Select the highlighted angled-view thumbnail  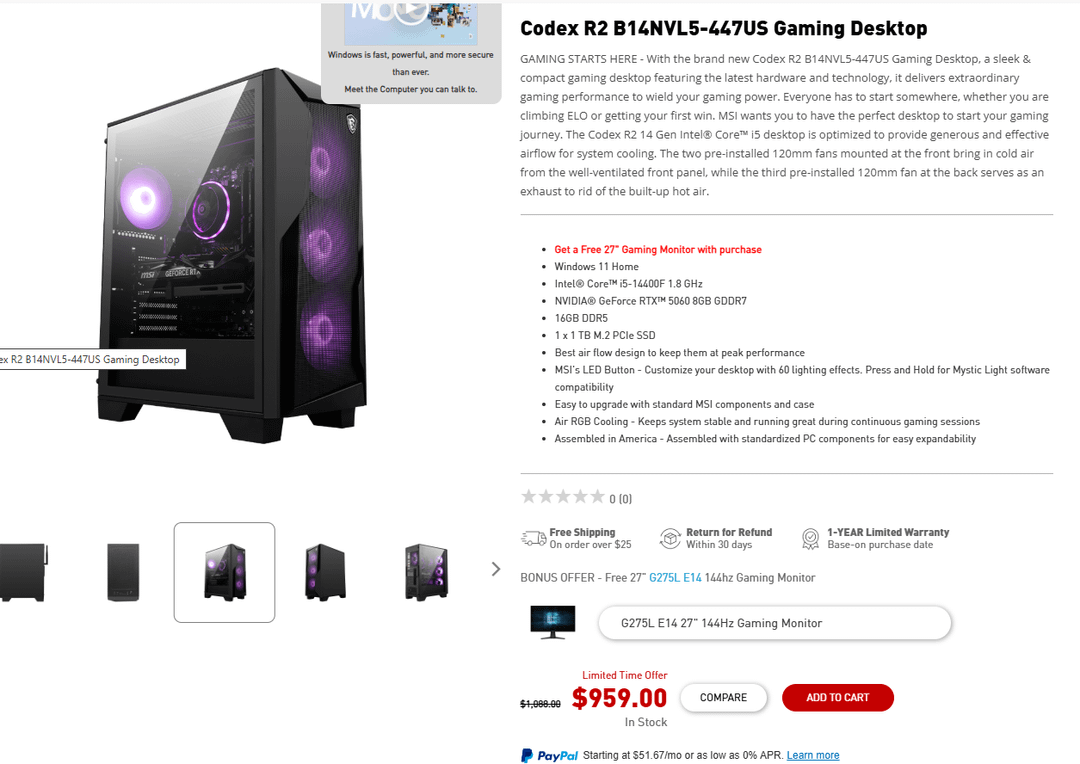coord(225,572)
